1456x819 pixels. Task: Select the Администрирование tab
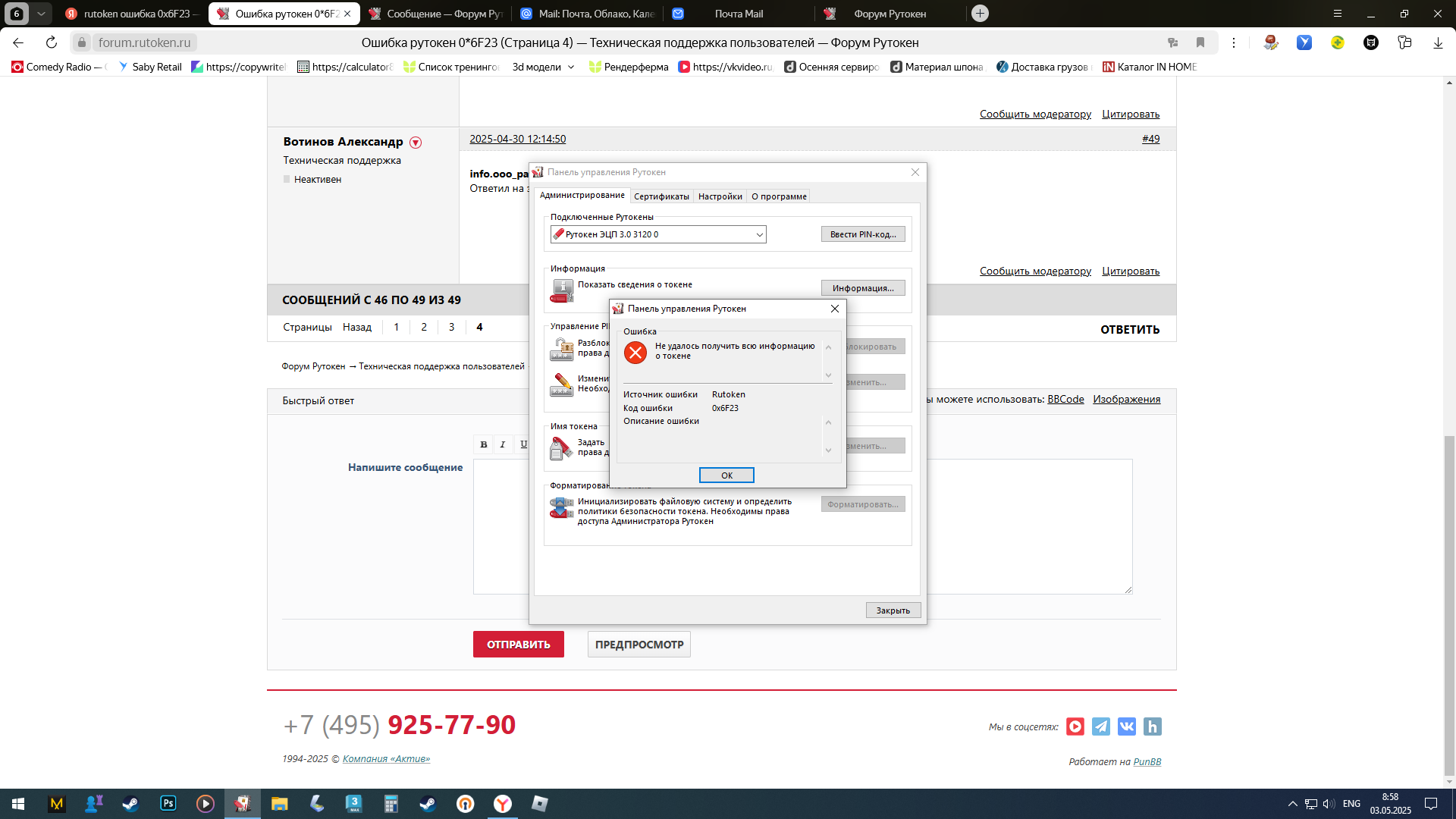582,196
